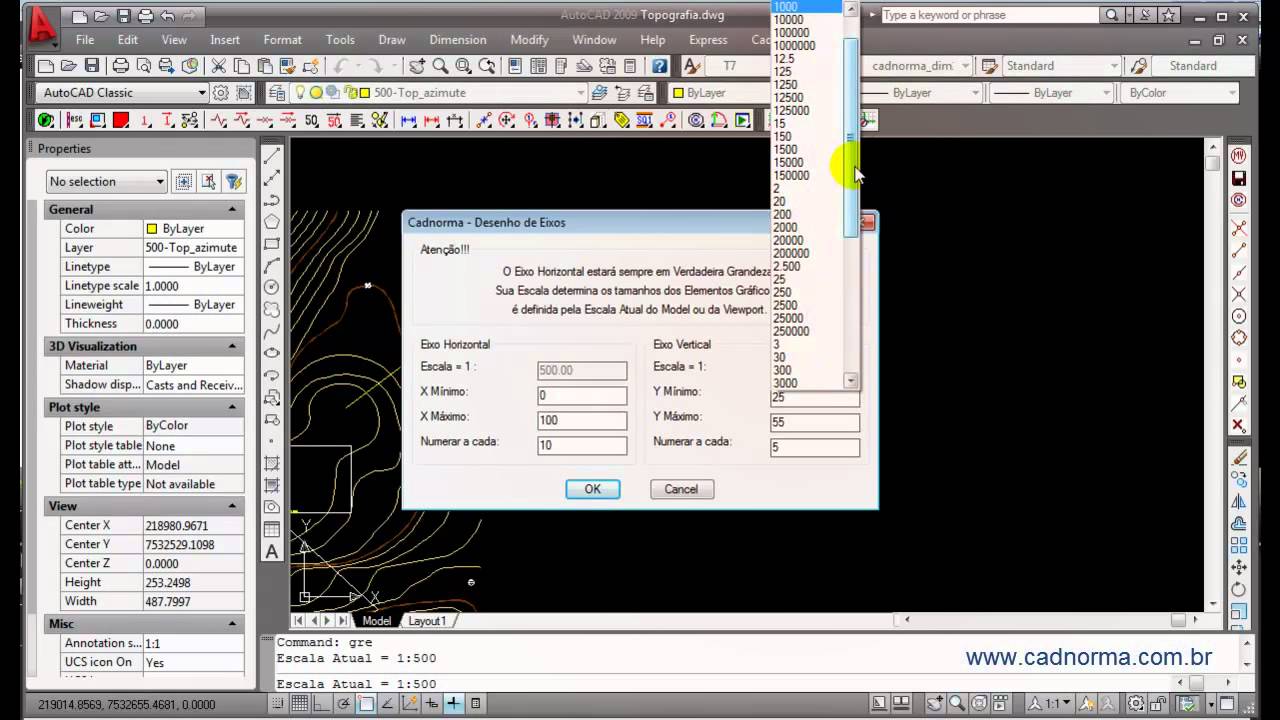Select the Polygon draw tool

point(272,222)
